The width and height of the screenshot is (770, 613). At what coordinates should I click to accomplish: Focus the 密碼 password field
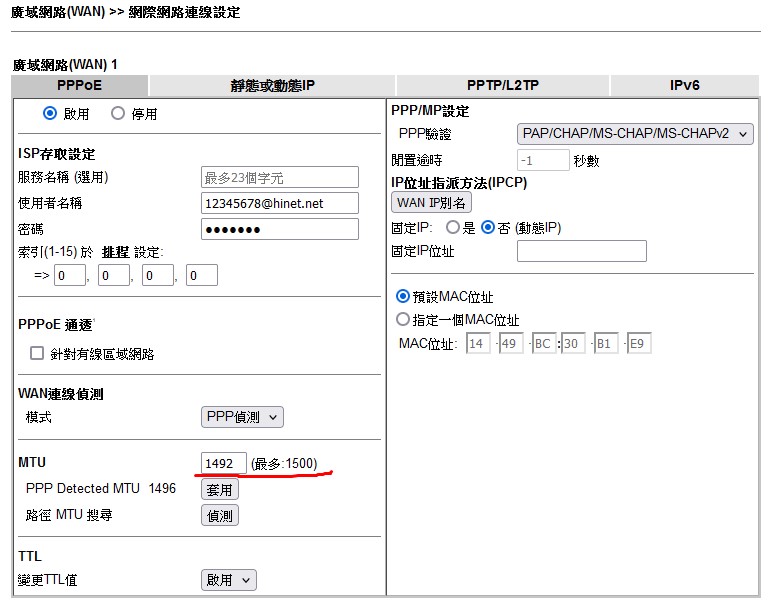pos(279,229)
